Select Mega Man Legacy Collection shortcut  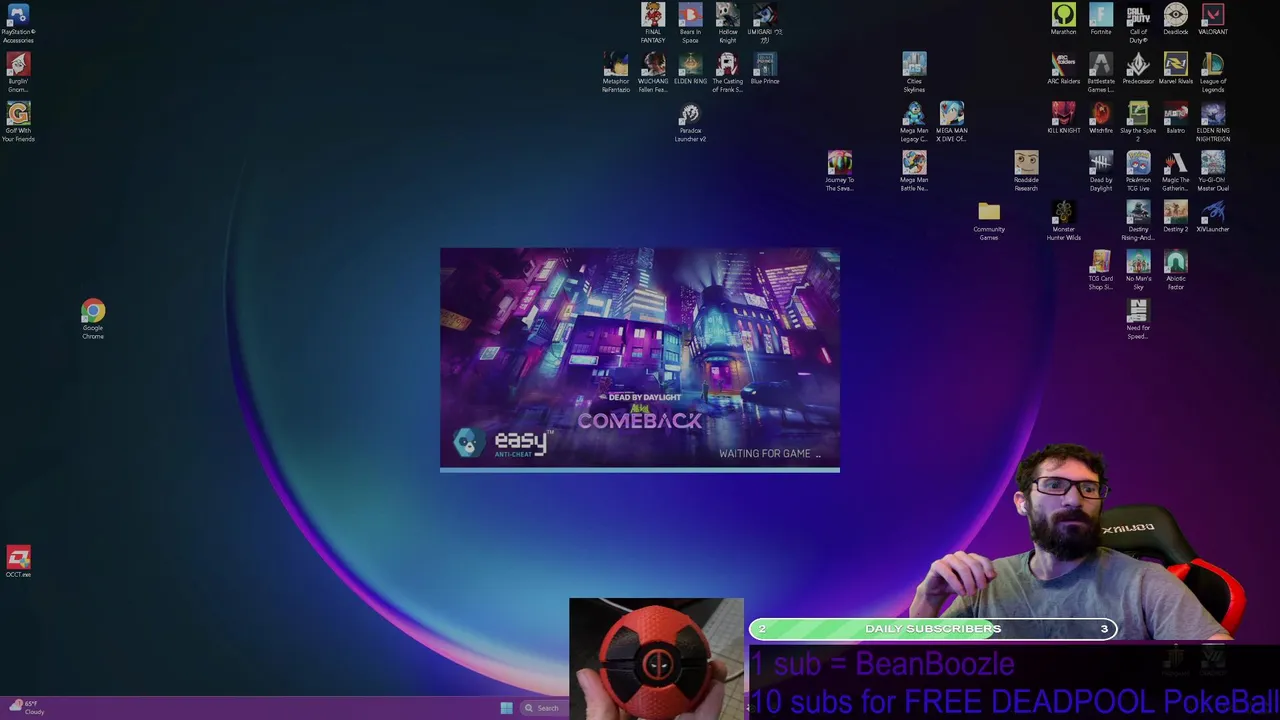914,122
